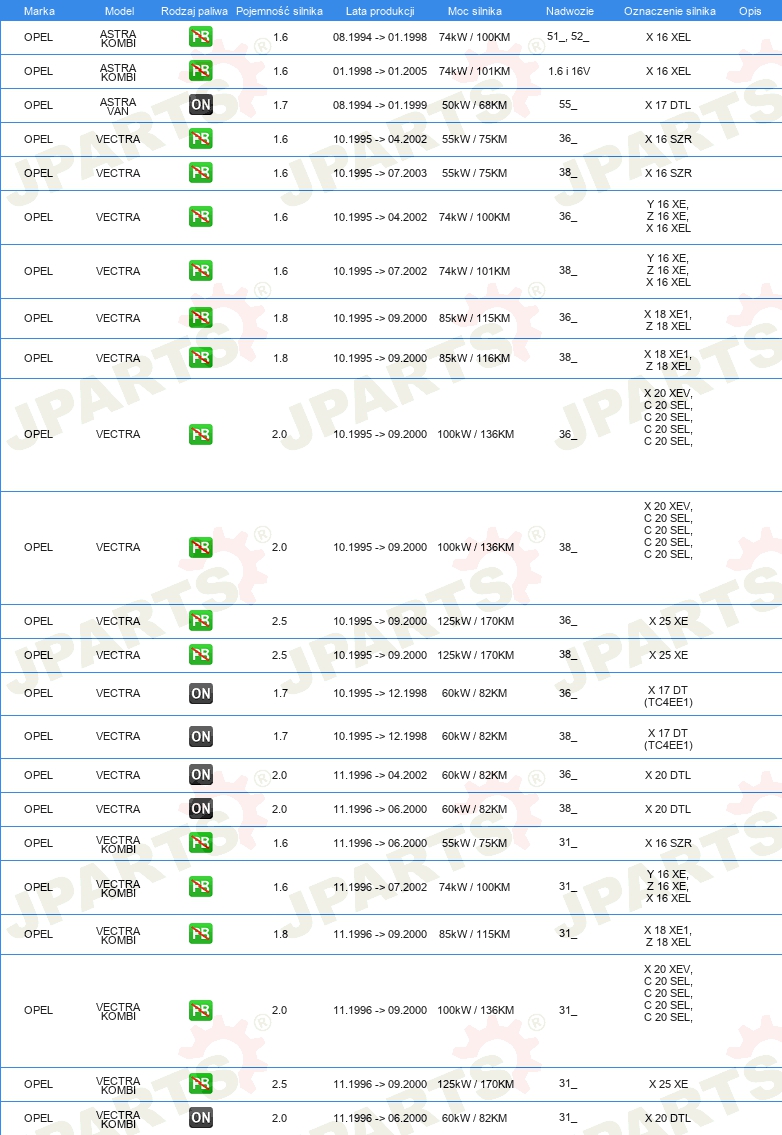Click 'OPEL' in the Astra Van row
782x1135 pixels.
click(38, 105)
